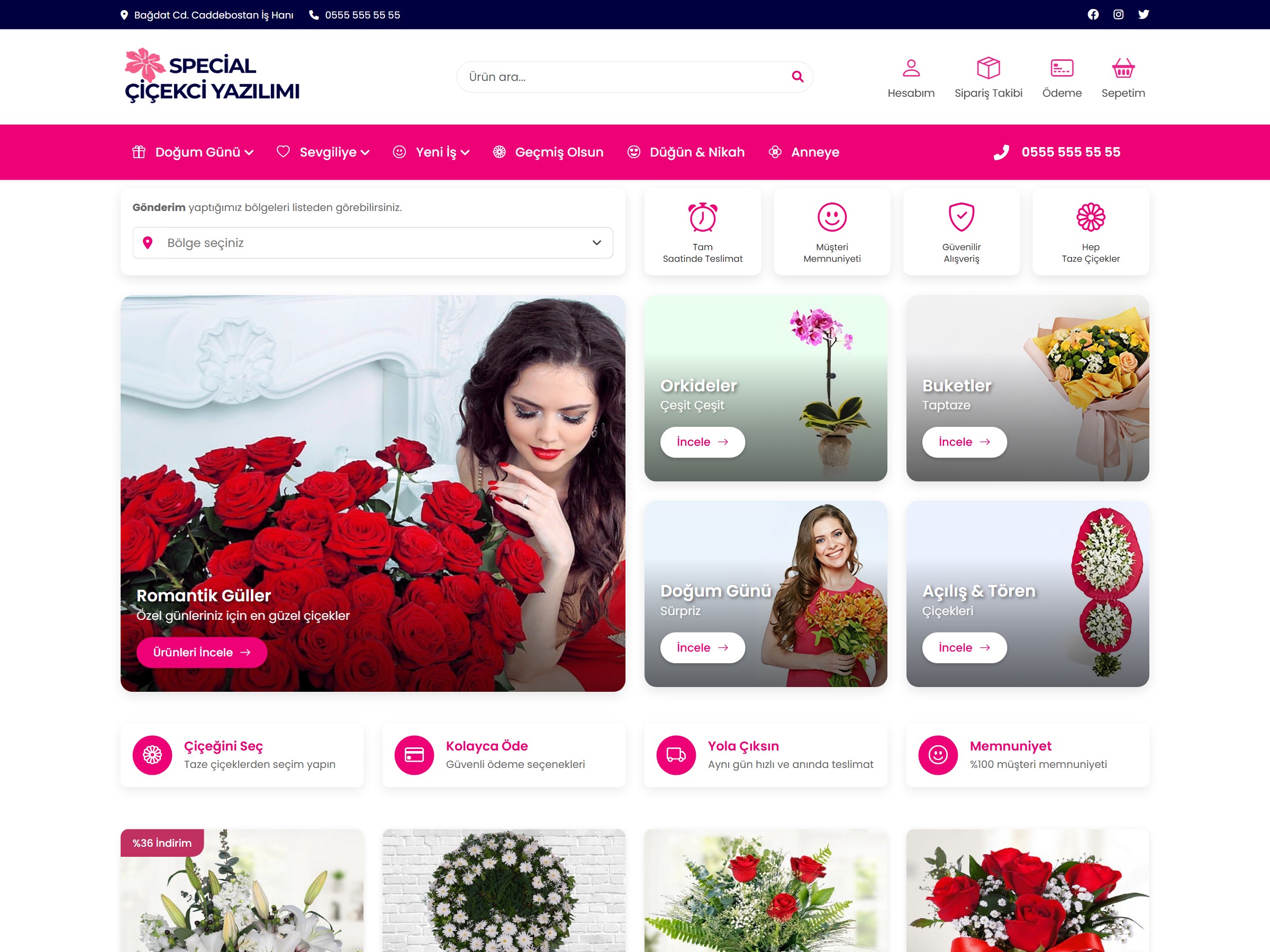The height and width of the screenshot is (952, 1270).
Task: Click the Hep Taze Çiçekler flower icon
Action: (1090, 217)
